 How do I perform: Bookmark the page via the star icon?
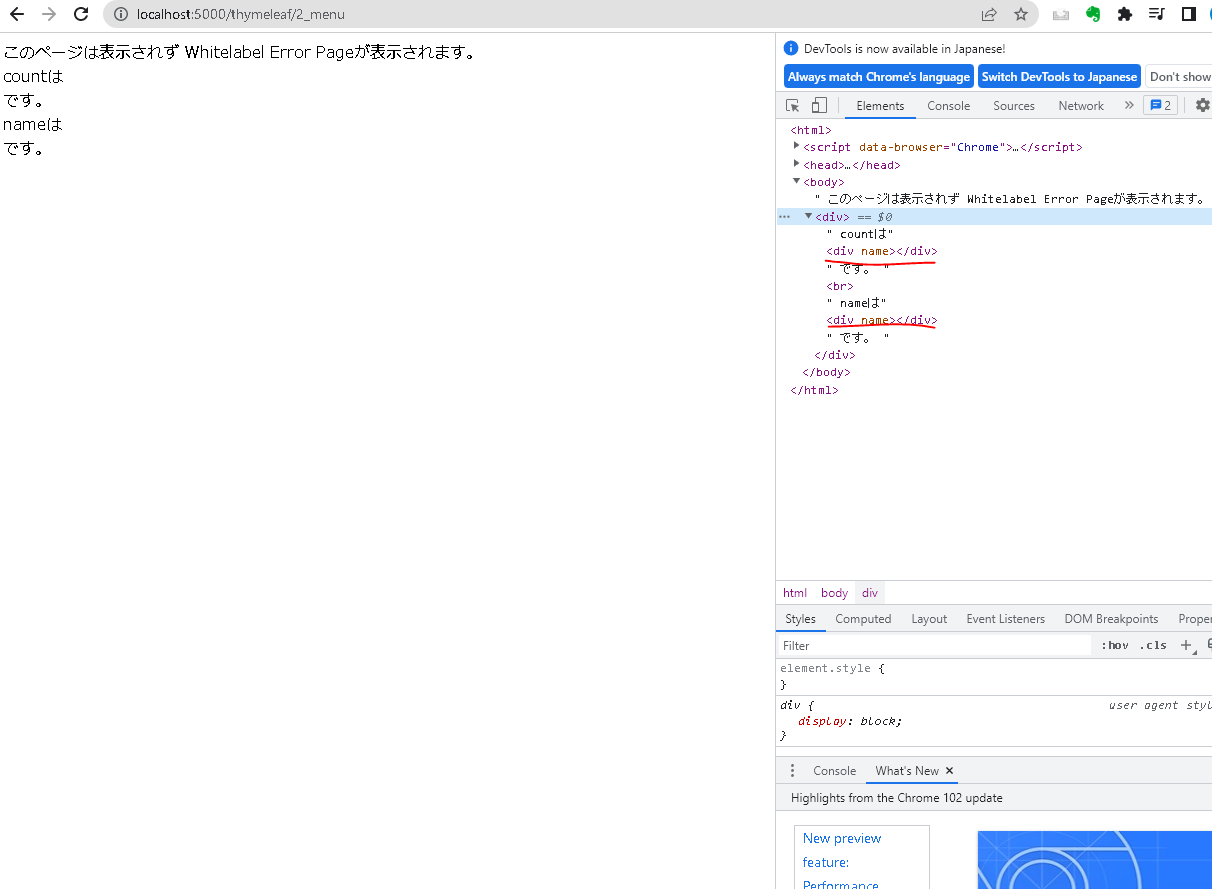(1021, 14)
